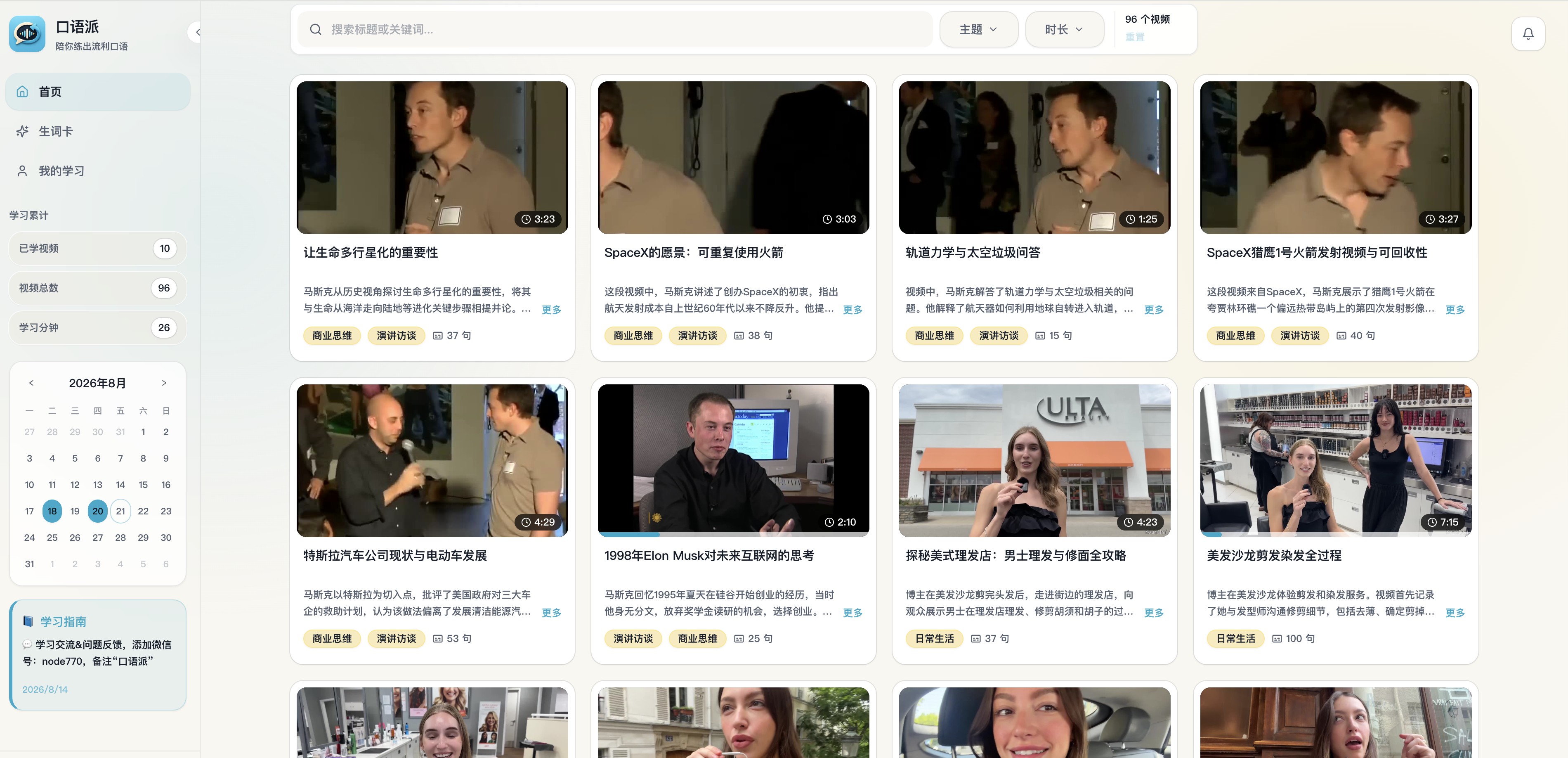Click the 日常生活 tag on 美发沙龙 card
The width and height of the screenshot is (1568, 758).
pyautogui.click(x=1236, y=639)
